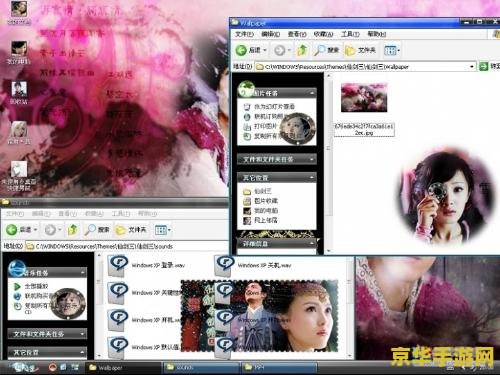The width and height of the screenshot is (500, 375).
Task: Open 编辑(E) menu in Wallpaper window
Action: pos(270,34)
